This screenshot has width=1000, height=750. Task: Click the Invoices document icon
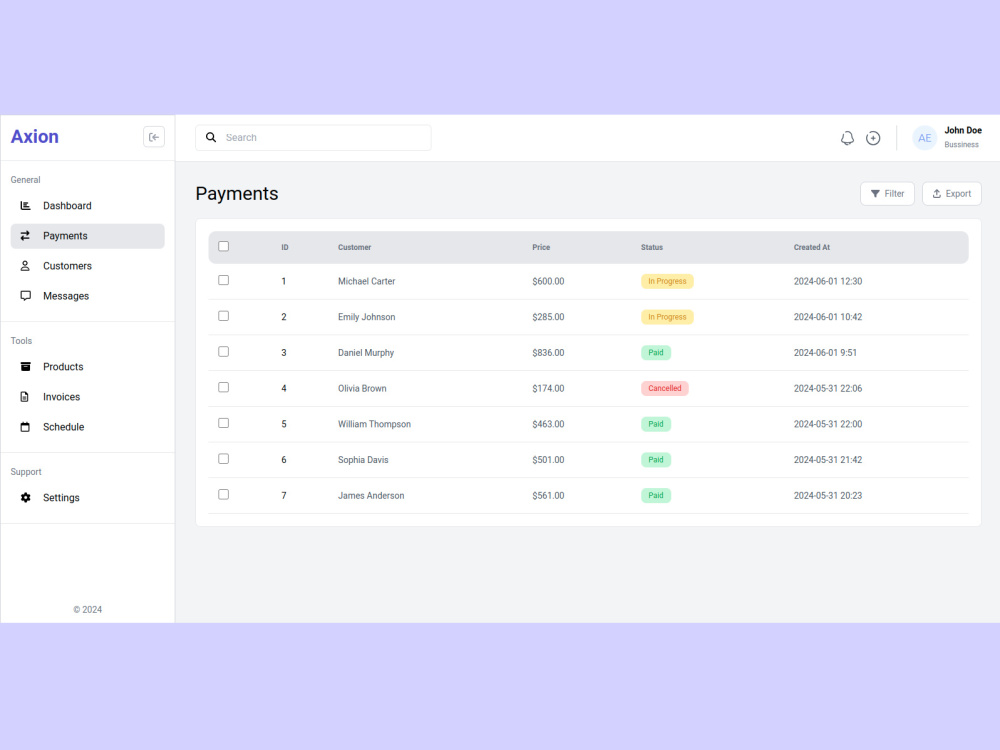click(25, 397)
